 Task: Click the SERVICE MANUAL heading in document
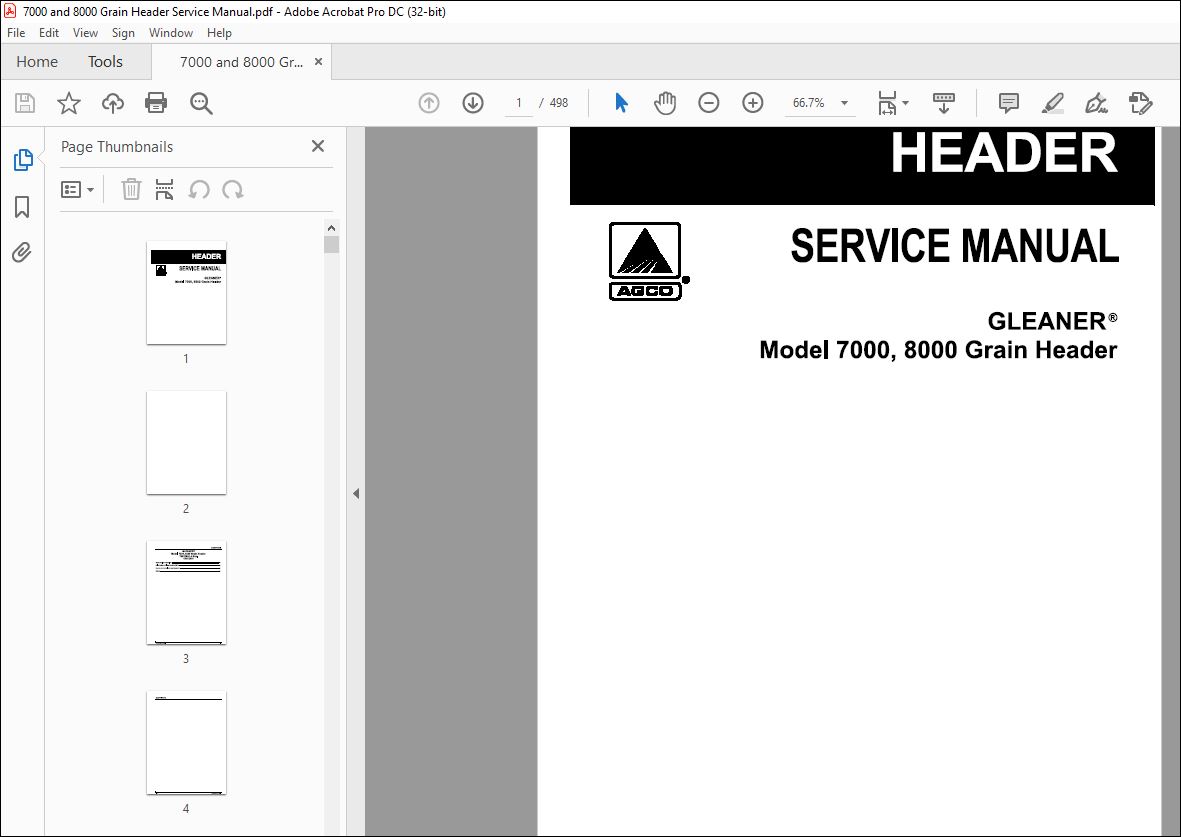[954, 246]
